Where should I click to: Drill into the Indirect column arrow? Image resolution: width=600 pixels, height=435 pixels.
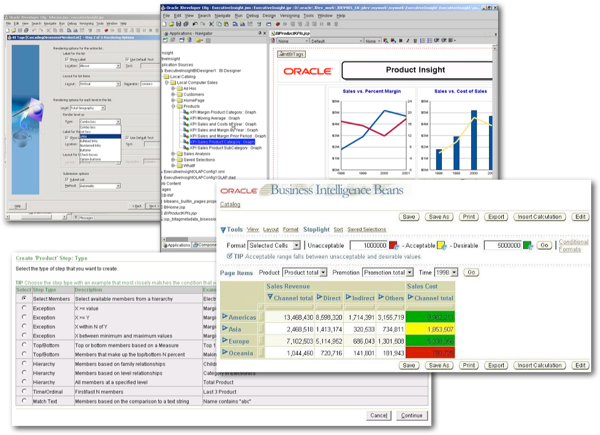point(348,297)
